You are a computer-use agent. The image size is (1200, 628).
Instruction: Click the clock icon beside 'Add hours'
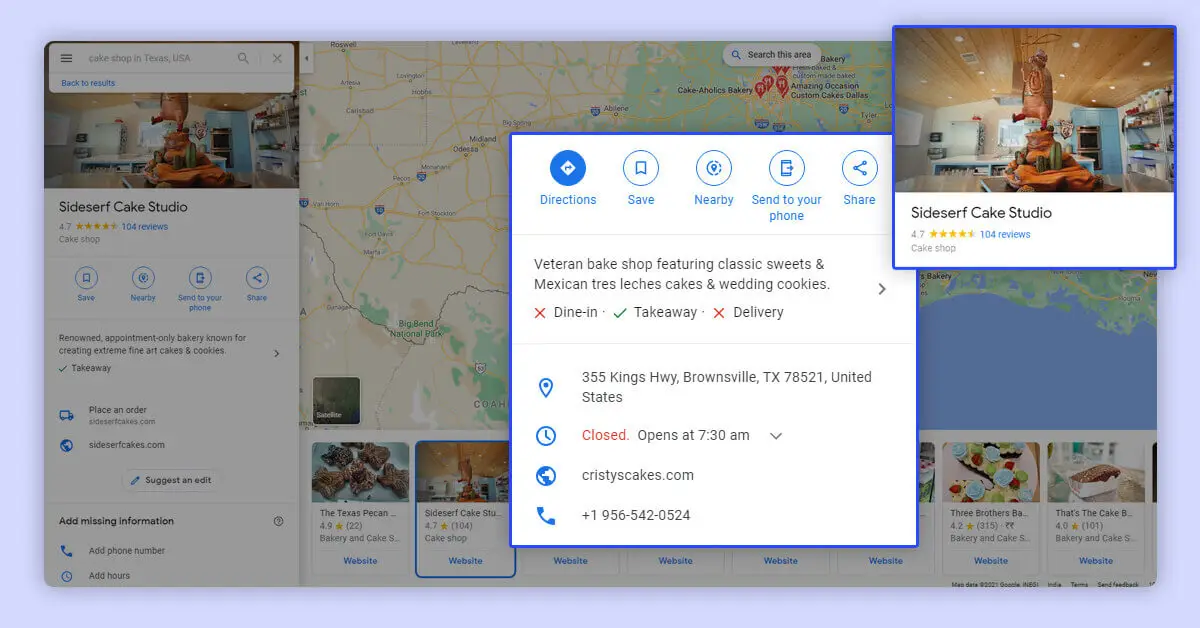point(66,576)
